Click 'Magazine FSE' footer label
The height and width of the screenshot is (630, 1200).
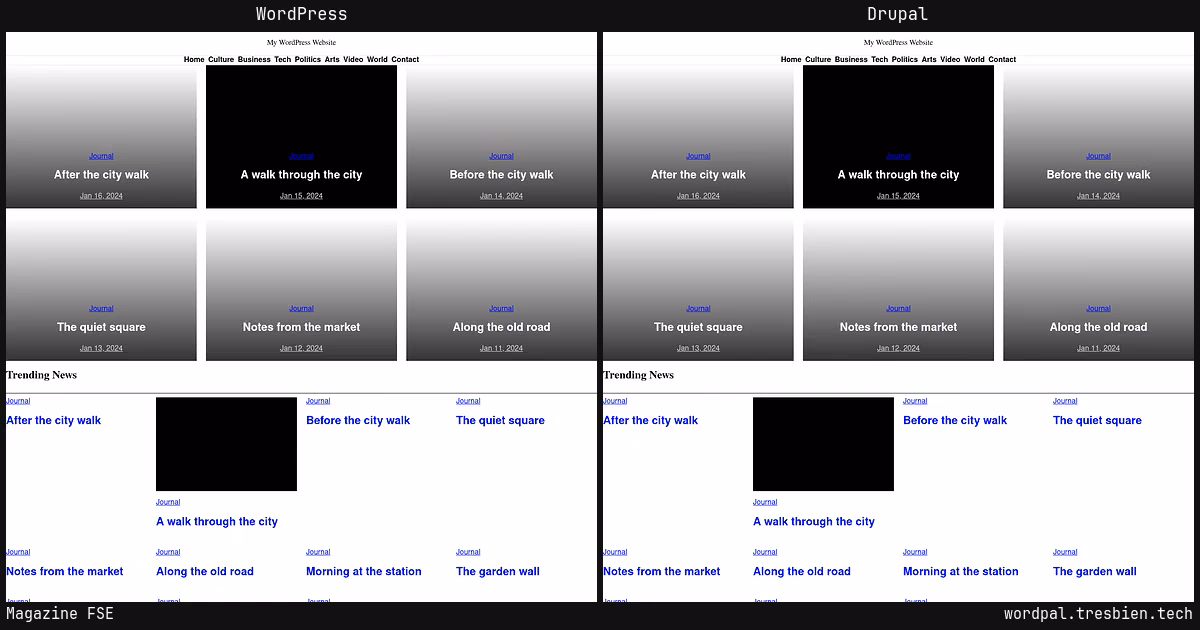[x=60, y=614]
